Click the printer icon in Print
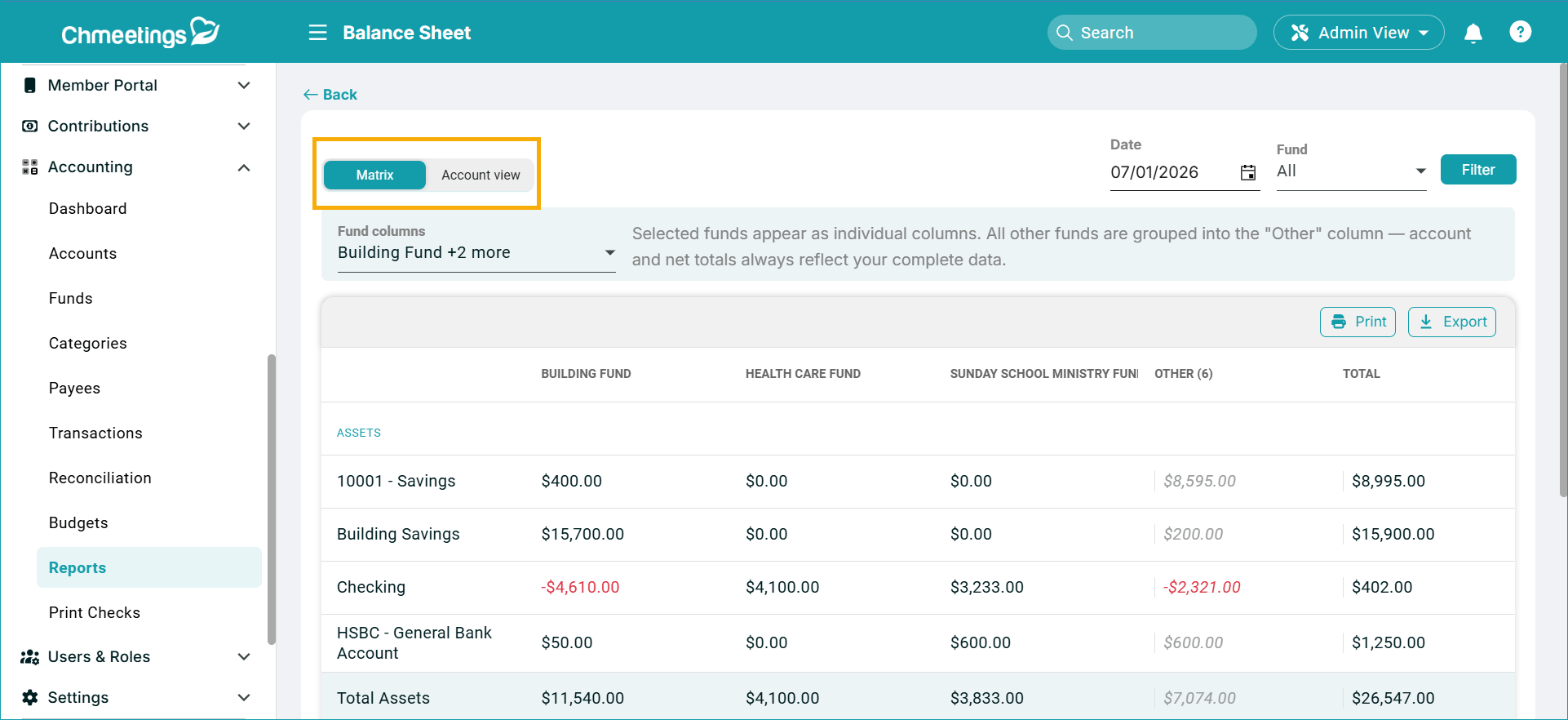Screen dimensions: 1568x720 (1339, 322)
